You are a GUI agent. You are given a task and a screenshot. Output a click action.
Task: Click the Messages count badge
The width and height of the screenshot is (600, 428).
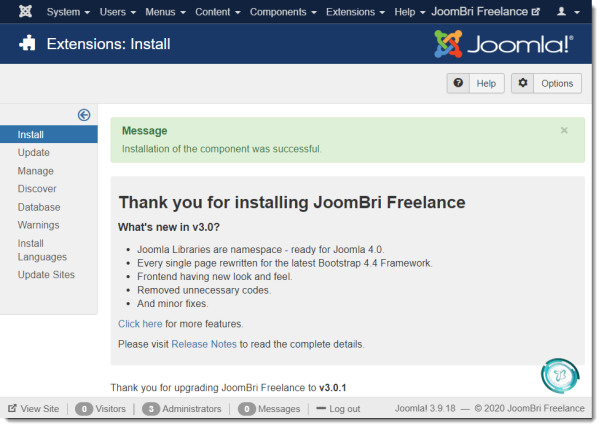[246, 409]
